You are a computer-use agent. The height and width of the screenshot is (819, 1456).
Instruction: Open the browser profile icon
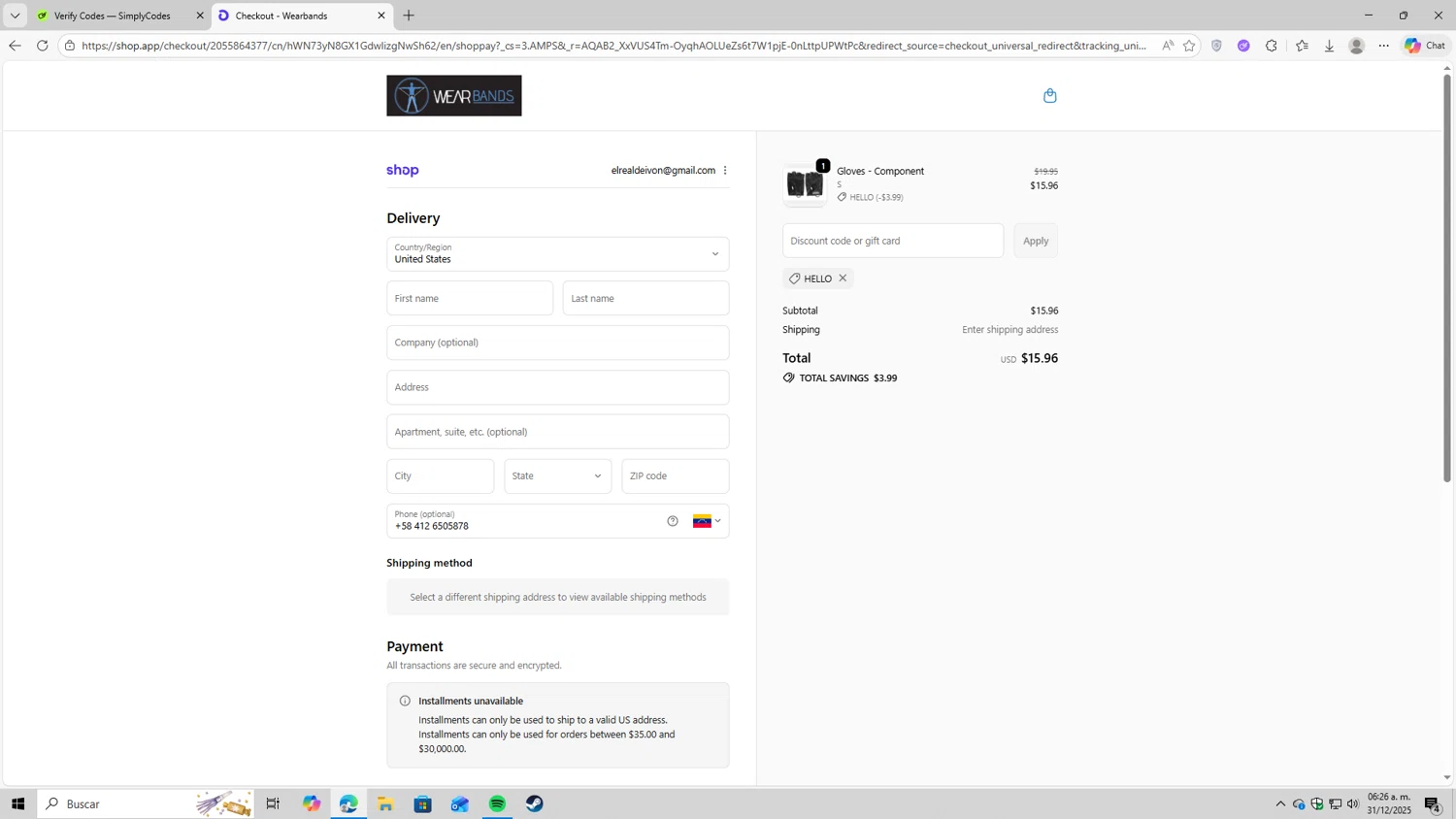pos(1357,46)
